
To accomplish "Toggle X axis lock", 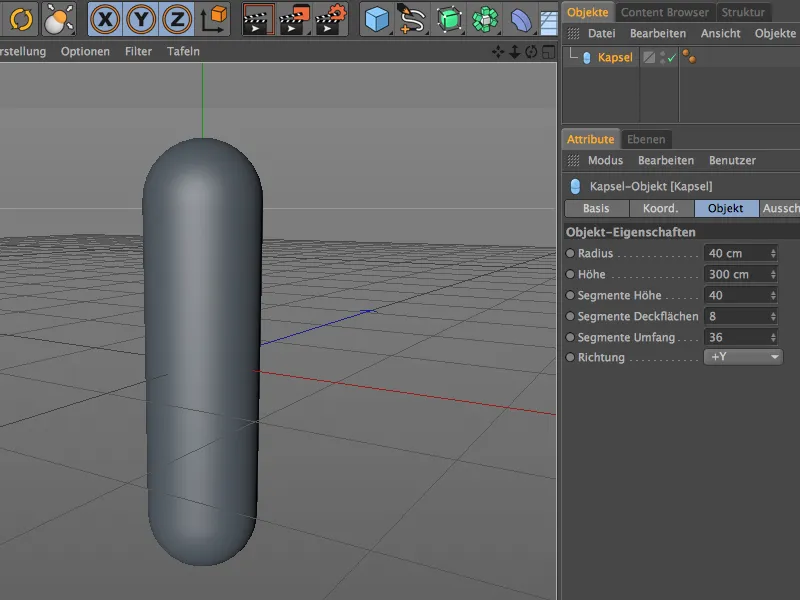I will tap(105, 19).
